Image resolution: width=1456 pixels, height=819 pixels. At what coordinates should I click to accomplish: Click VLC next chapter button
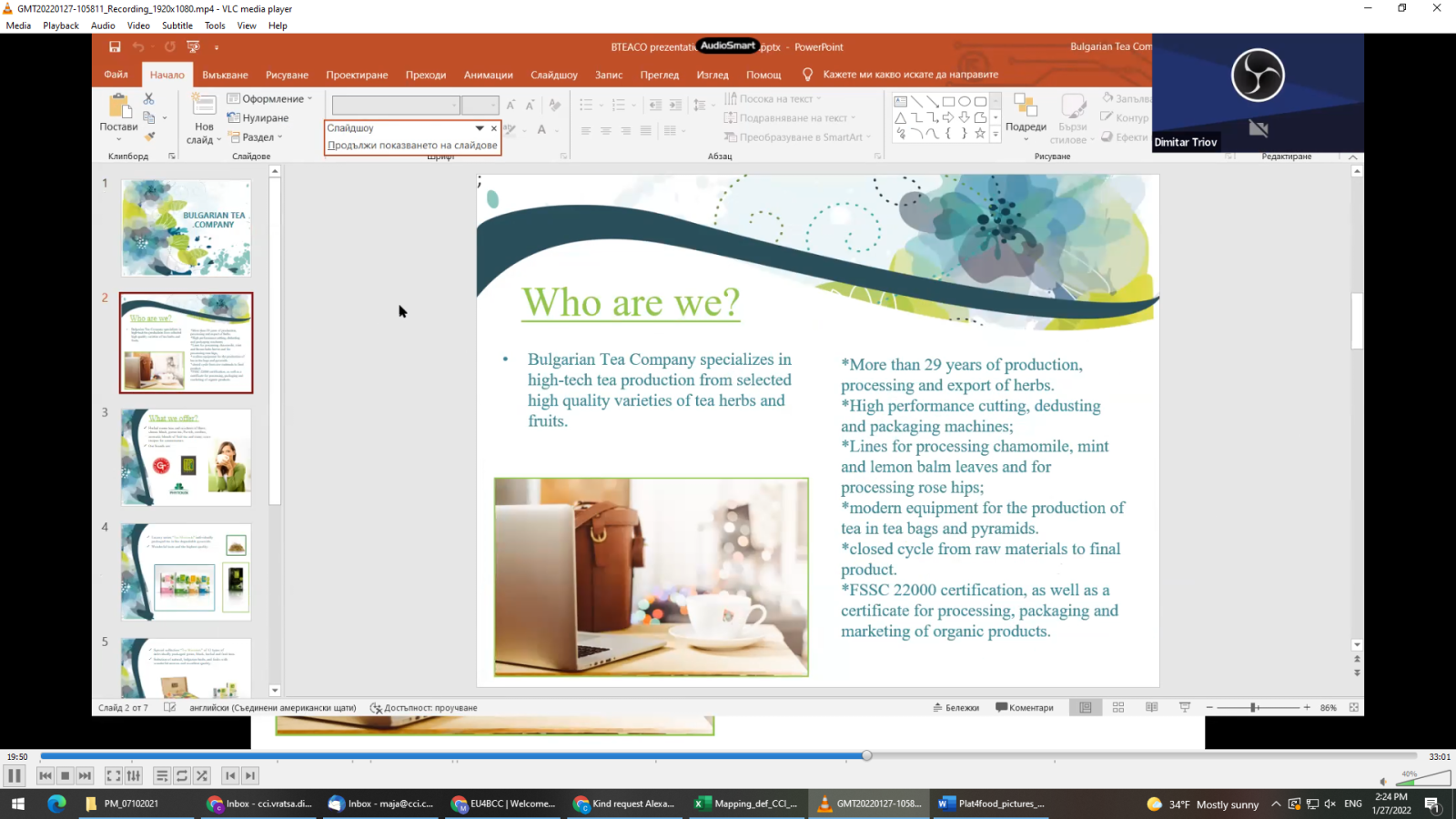coord(250,775)
